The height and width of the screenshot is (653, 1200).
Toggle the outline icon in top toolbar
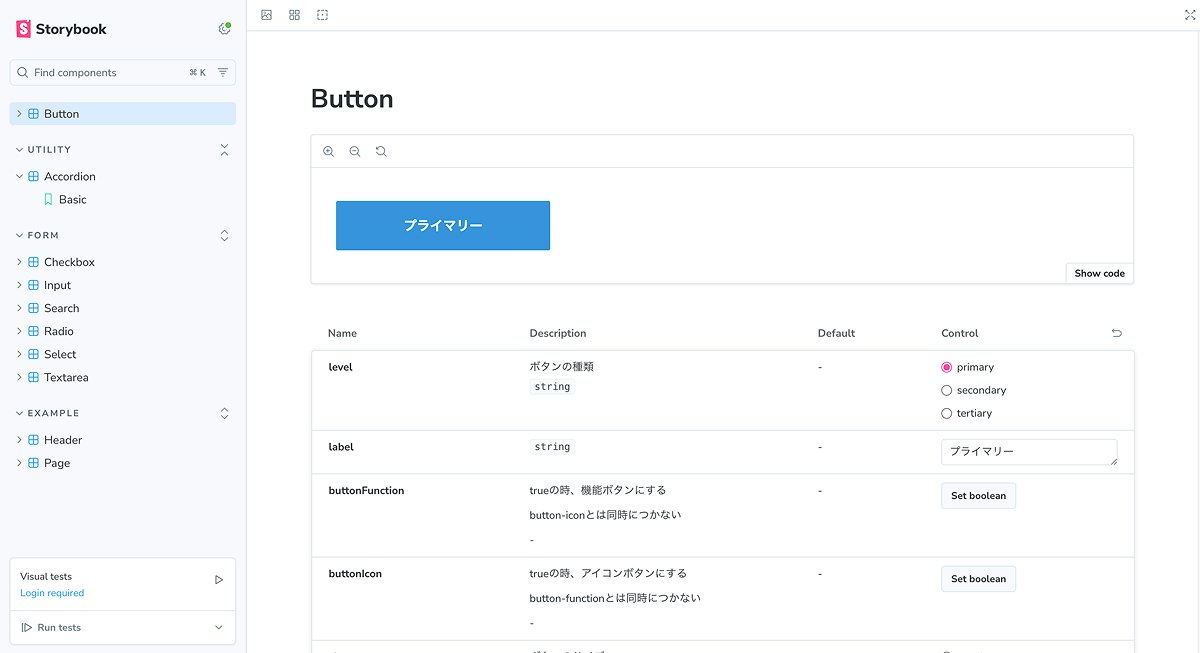(322, 15)
